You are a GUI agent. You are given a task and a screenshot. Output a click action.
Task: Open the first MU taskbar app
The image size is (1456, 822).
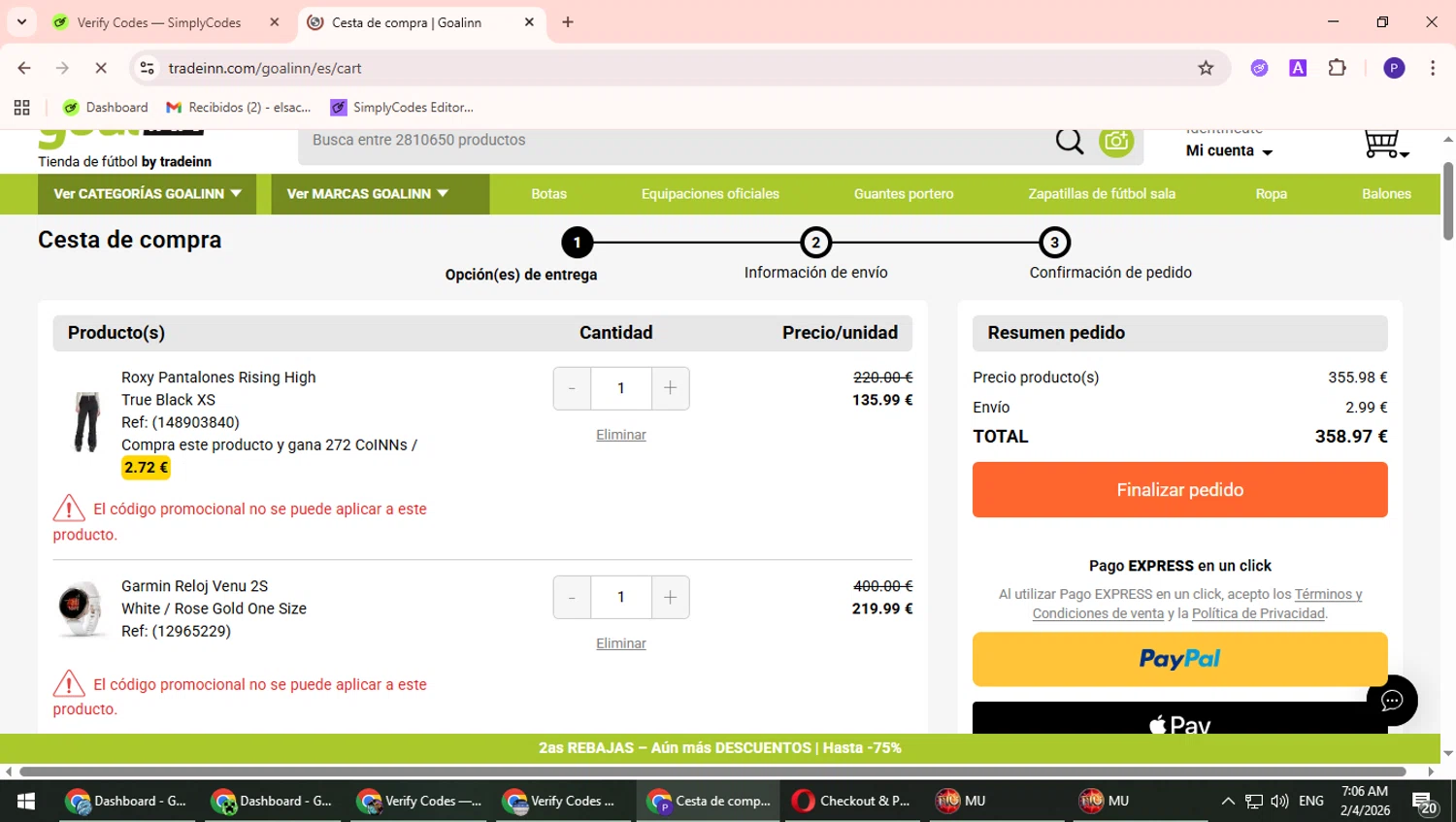click(x=961, y=801)
